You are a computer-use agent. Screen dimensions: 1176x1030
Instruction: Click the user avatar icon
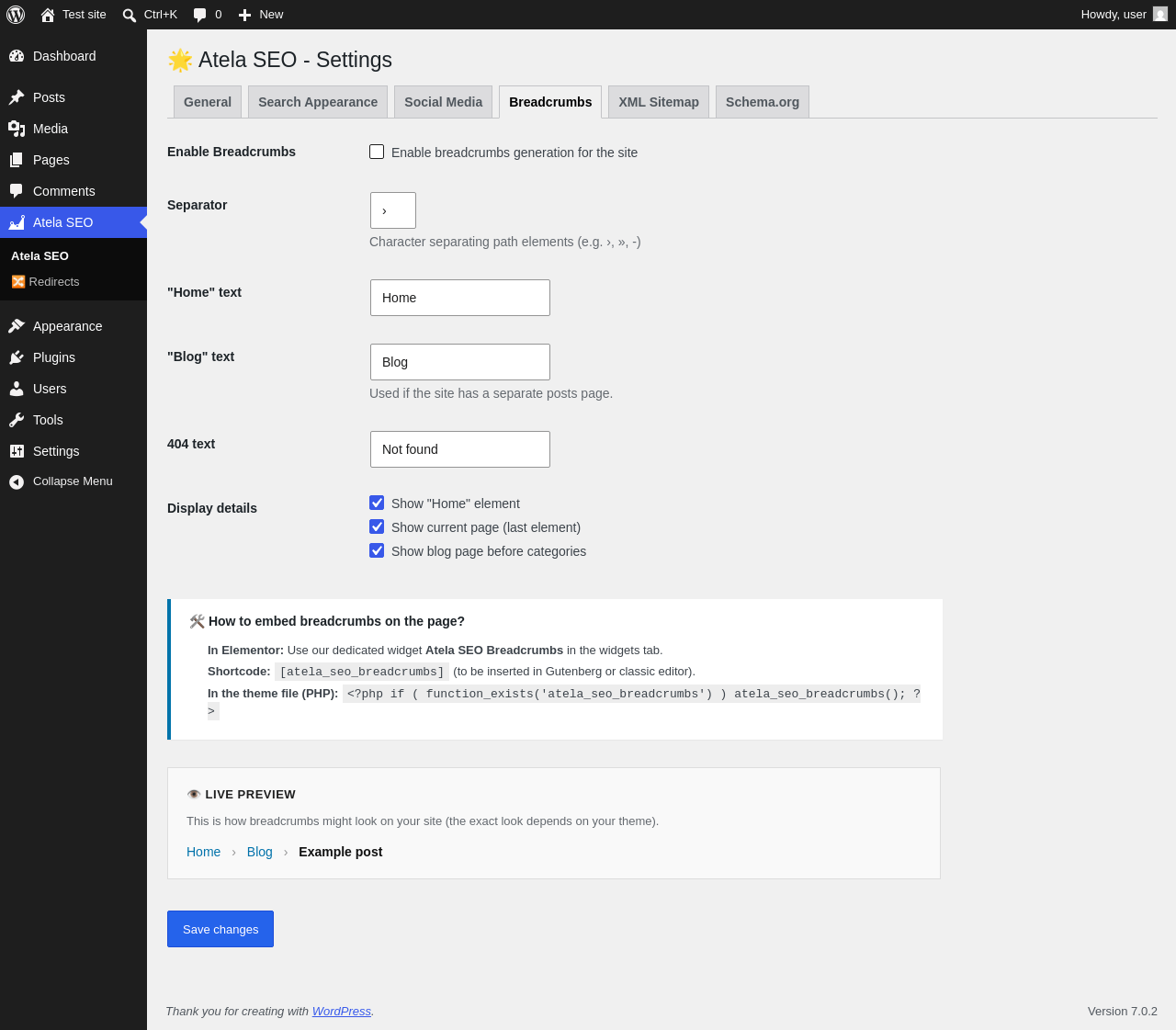(x=1160, y=15)
